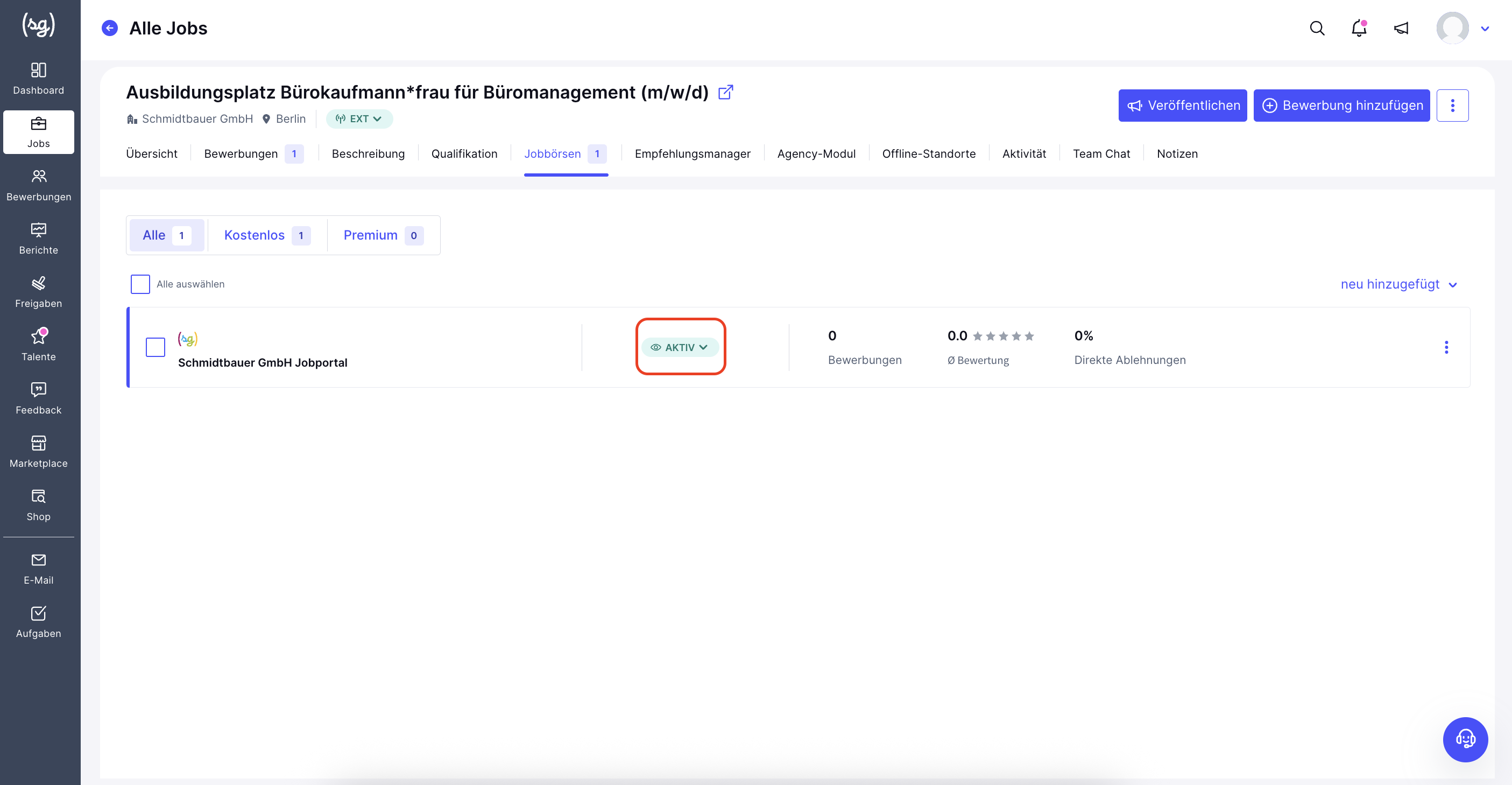The height and width of the screenshot is (785, 1512).
Task: Open Jobs in the sidebar
Action: [x=39, y=132]
